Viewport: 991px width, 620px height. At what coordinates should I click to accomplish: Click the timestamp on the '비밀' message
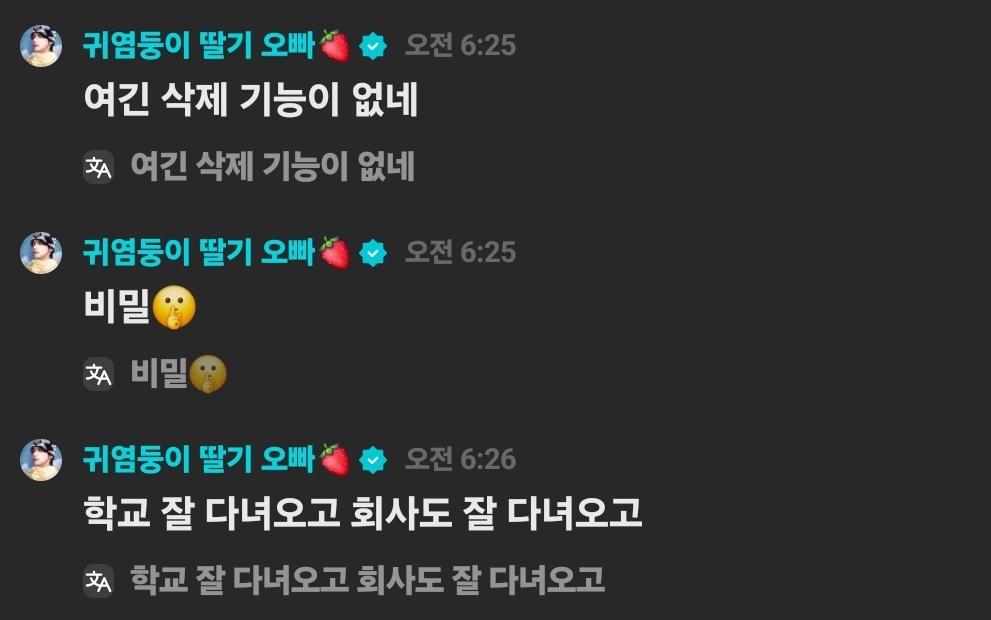click(461, 253)
